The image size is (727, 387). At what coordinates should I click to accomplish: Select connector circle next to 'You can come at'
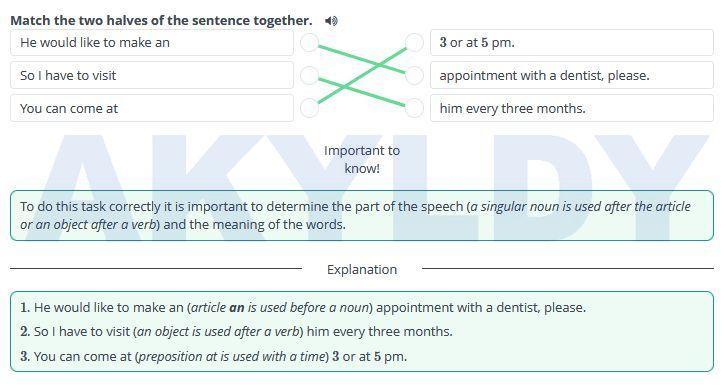pos(310,108)
